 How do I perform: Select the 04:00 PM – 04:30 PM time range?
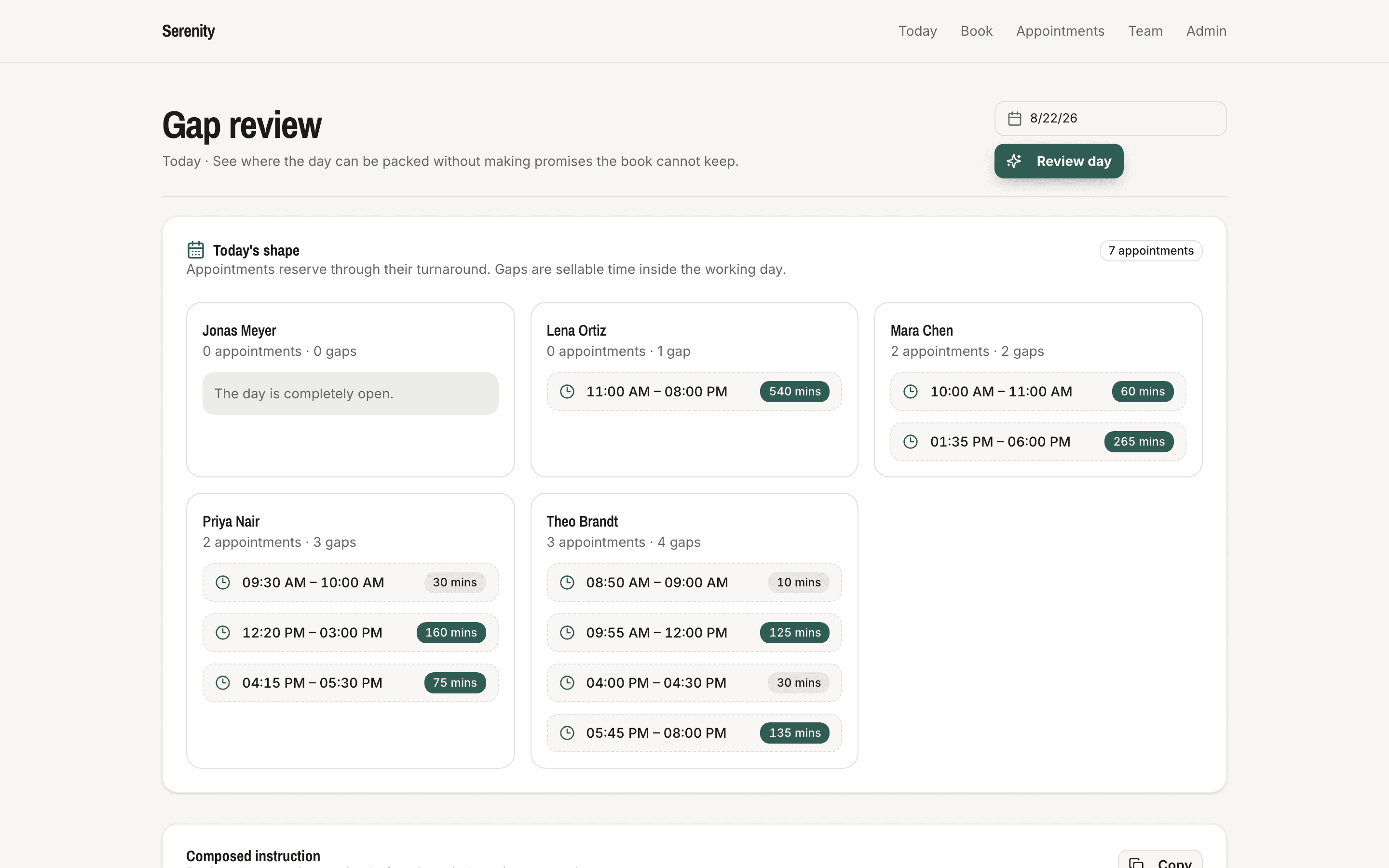(x=656, y=682)
